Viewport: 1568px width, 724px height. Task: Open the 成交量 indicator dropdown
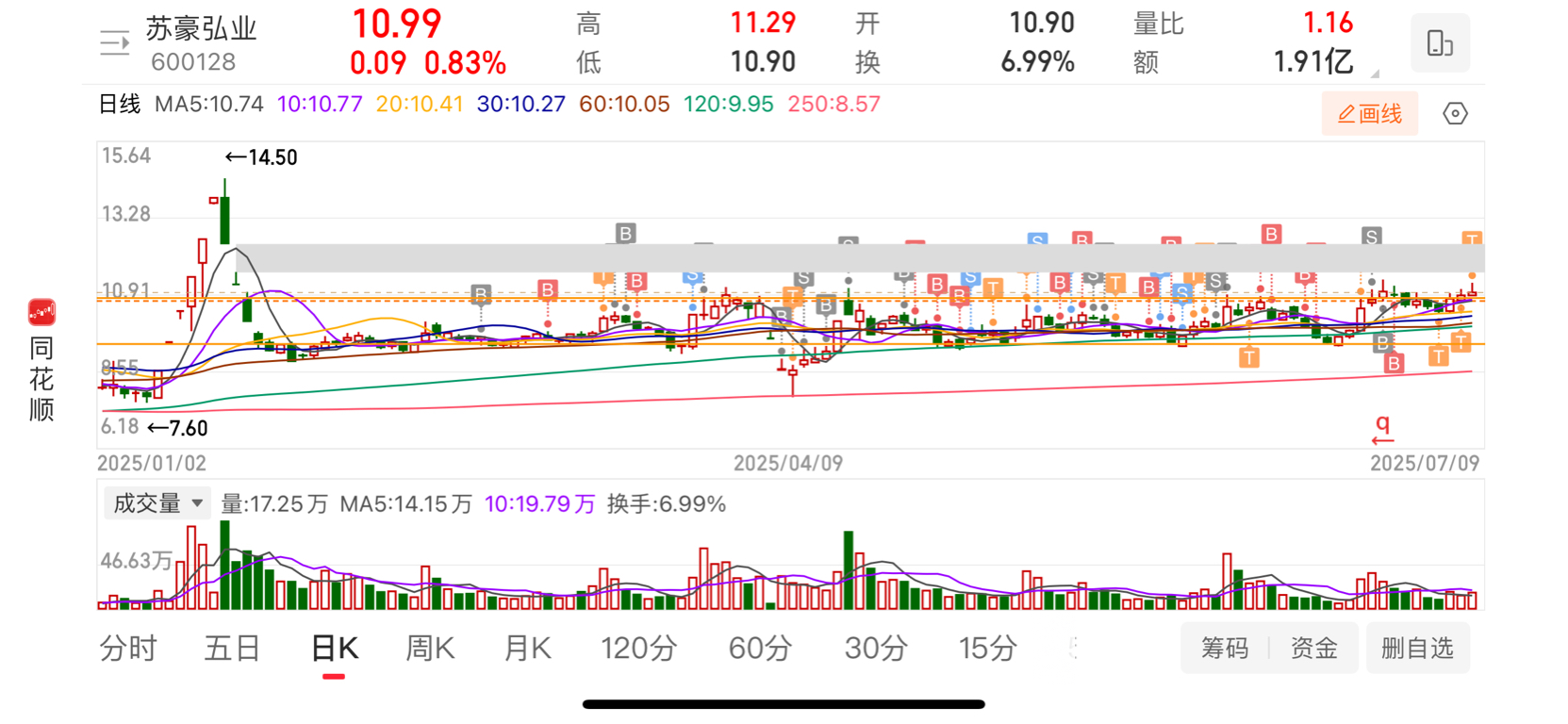tap(157, 503)
